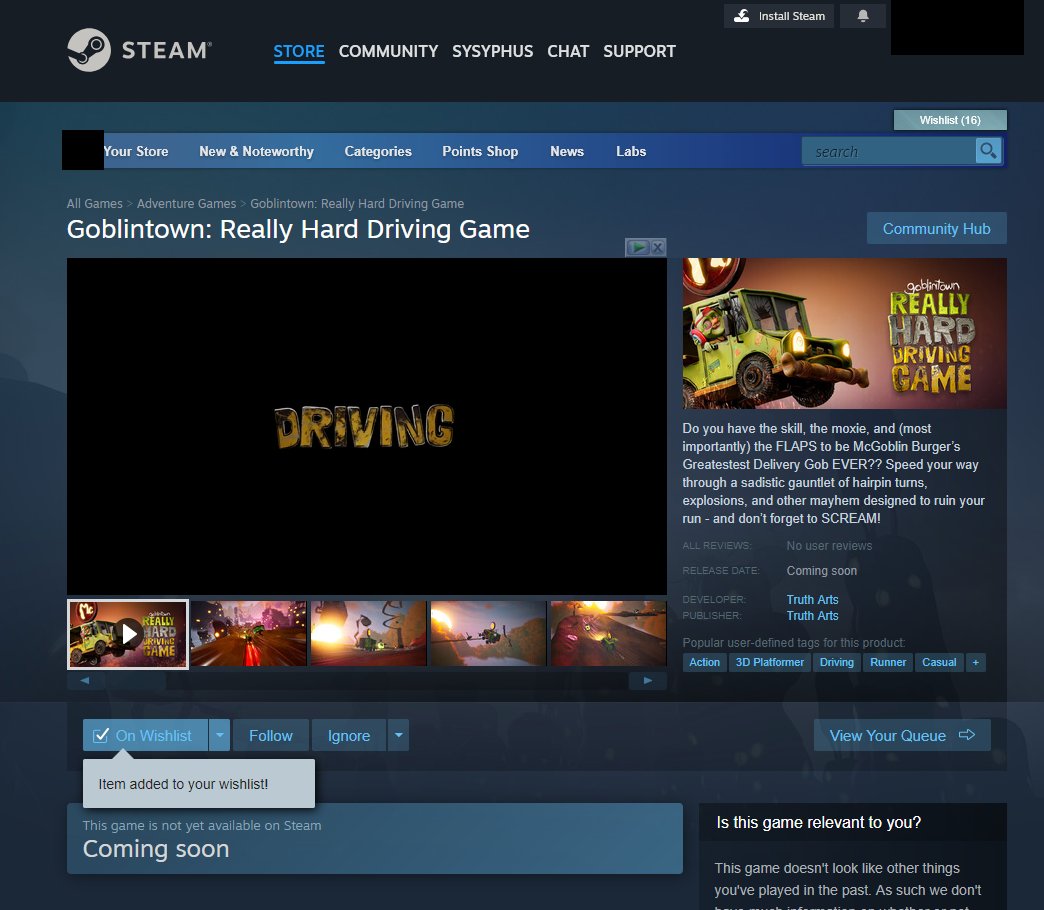Click the Adventure Games breadcrumb link
Screen dimensions: 1044x910
coord(186,203)
